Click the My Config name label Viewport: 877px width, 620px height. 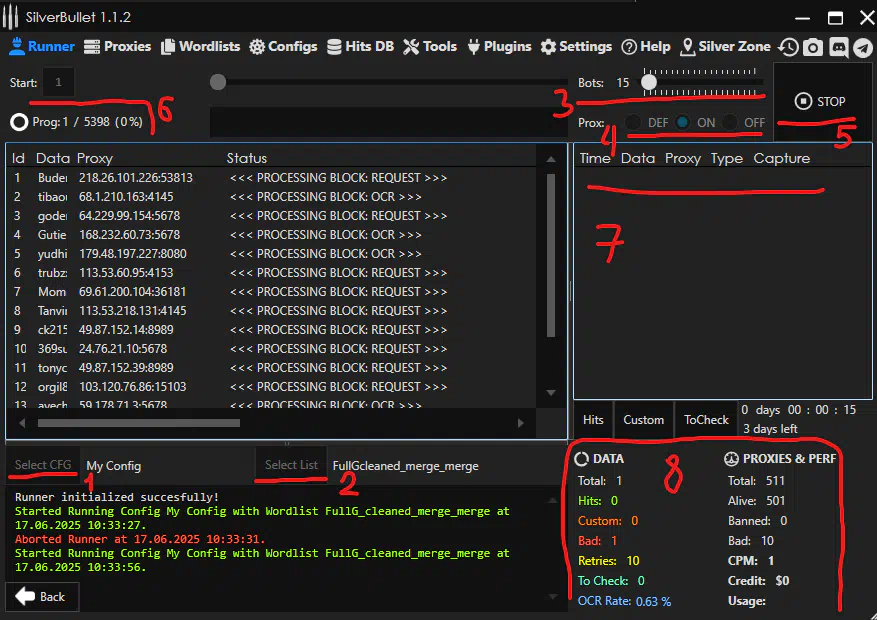tap(114, 466)
